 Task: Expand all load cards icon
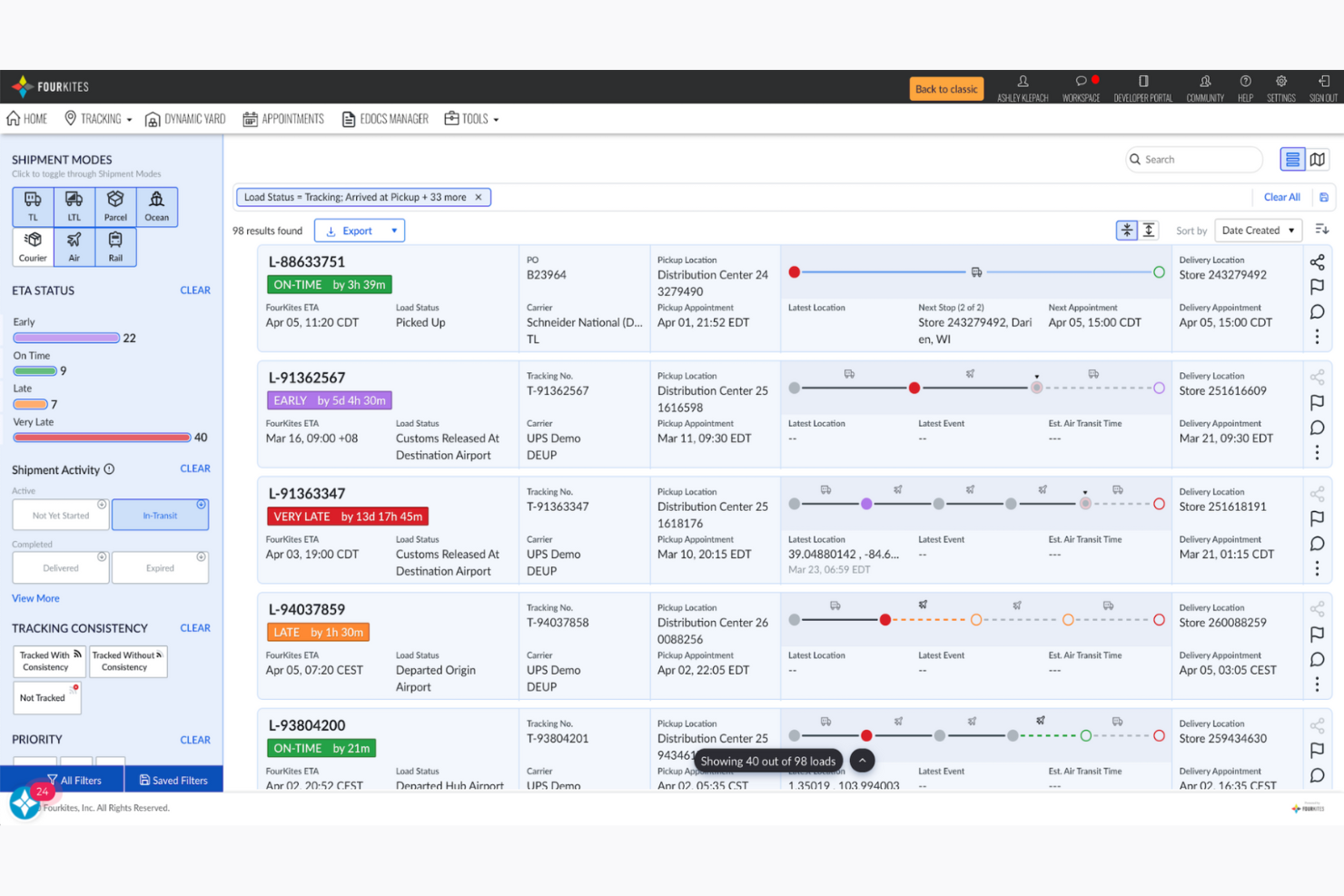pos(1149,231)
